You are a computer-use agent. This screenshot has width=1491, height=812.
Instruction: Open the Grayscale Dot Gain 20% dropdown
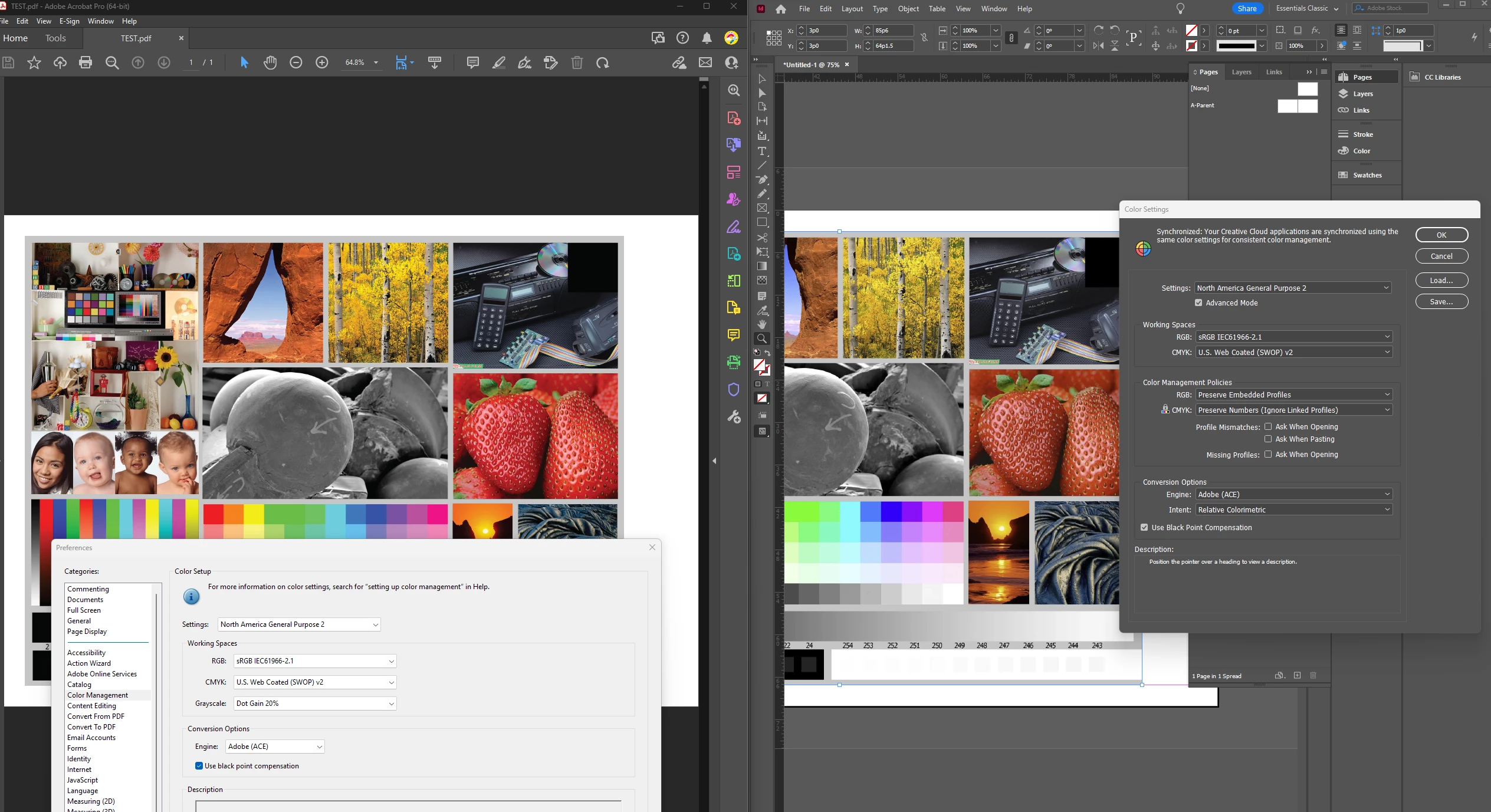[x=315, y=703]
